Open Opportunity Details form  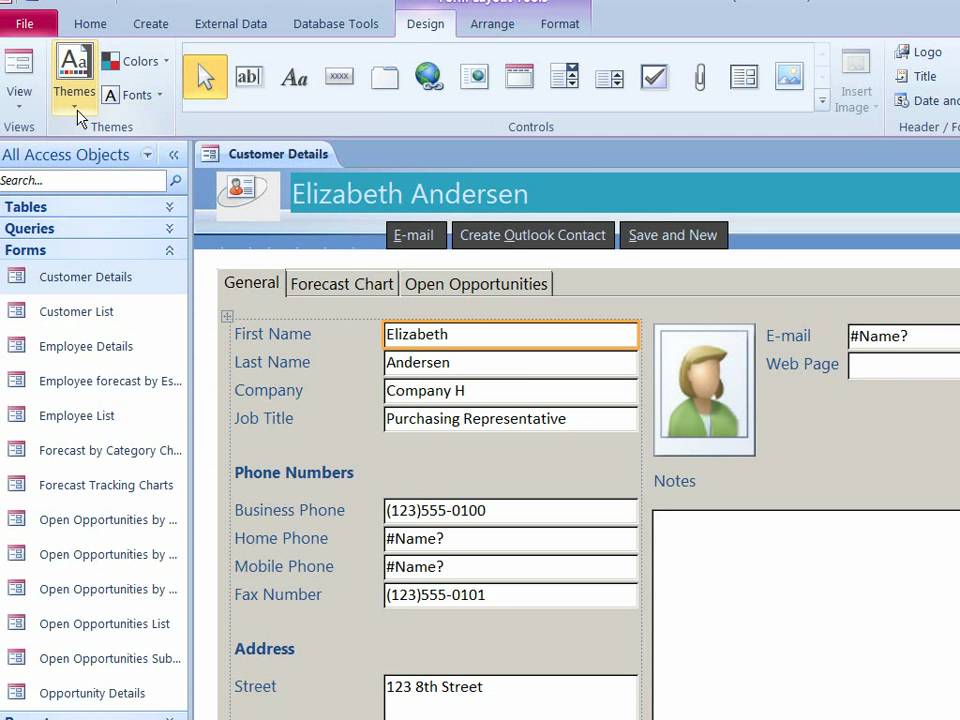pyautogui.click(x=92, y=694)
